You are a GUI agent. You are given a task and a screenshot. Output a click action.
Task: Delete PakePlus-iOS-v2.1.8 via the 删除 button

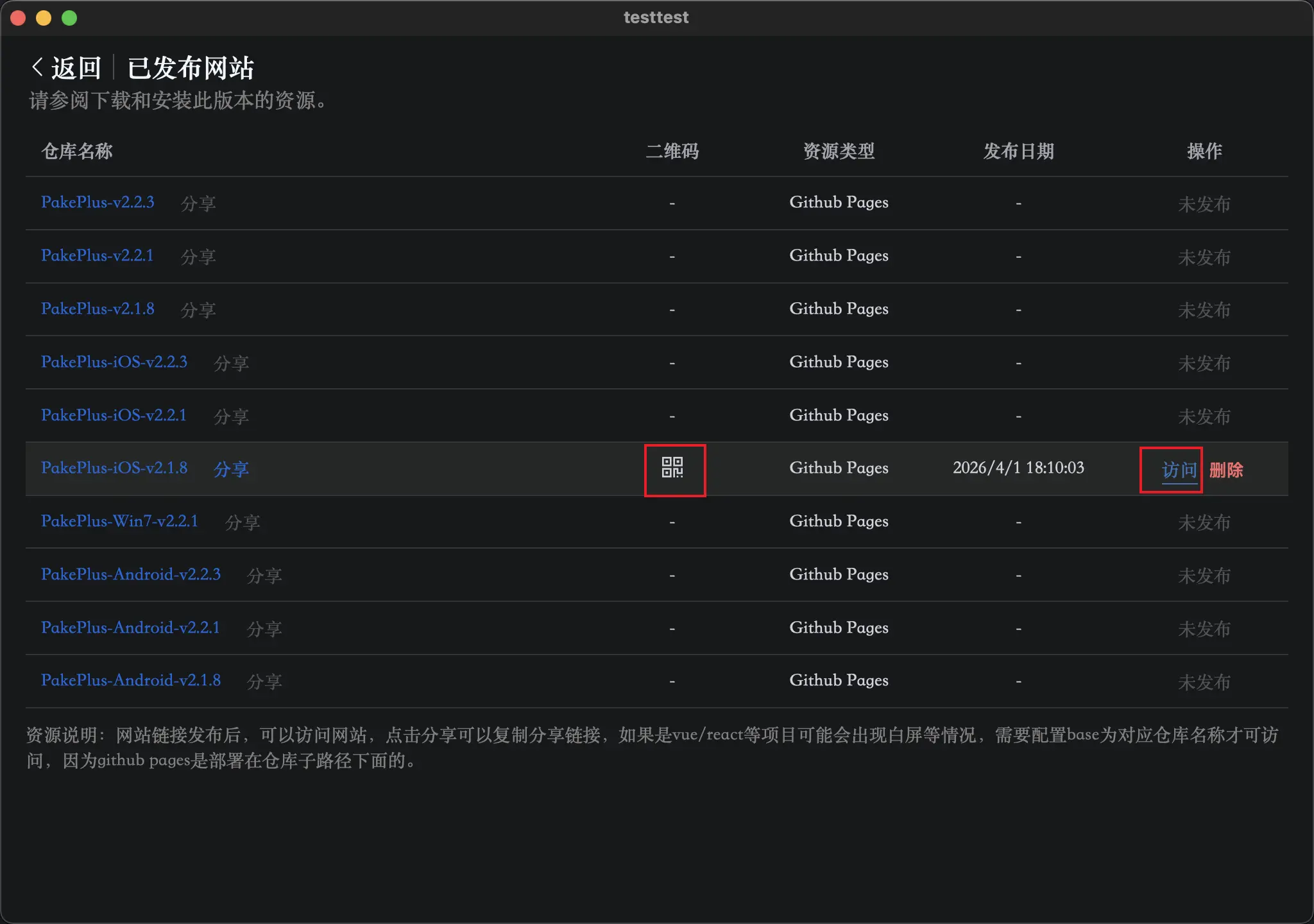[x=1226, y=470]
